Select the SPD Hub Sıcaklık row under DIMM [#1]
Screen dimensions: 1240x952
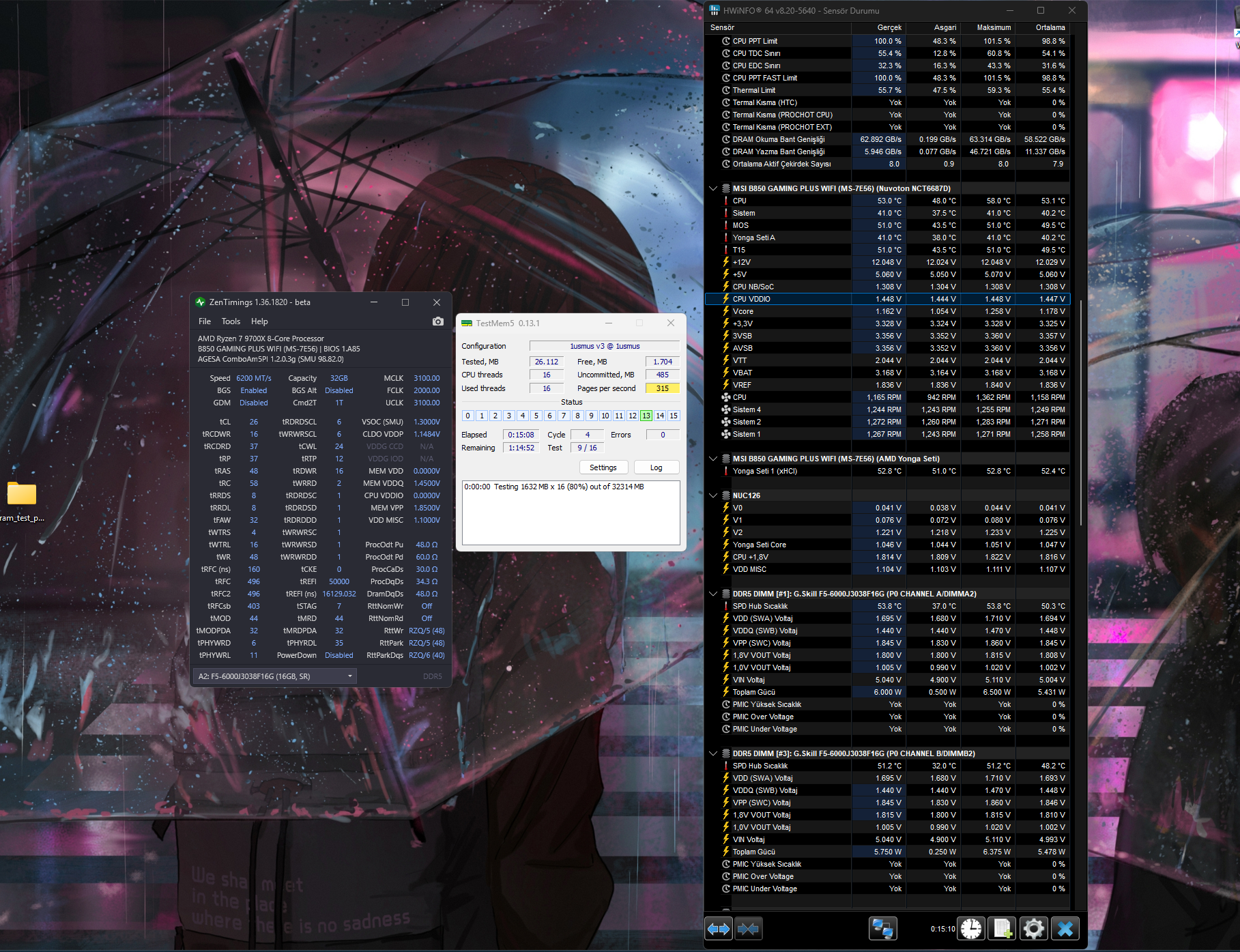coord(888,606)
